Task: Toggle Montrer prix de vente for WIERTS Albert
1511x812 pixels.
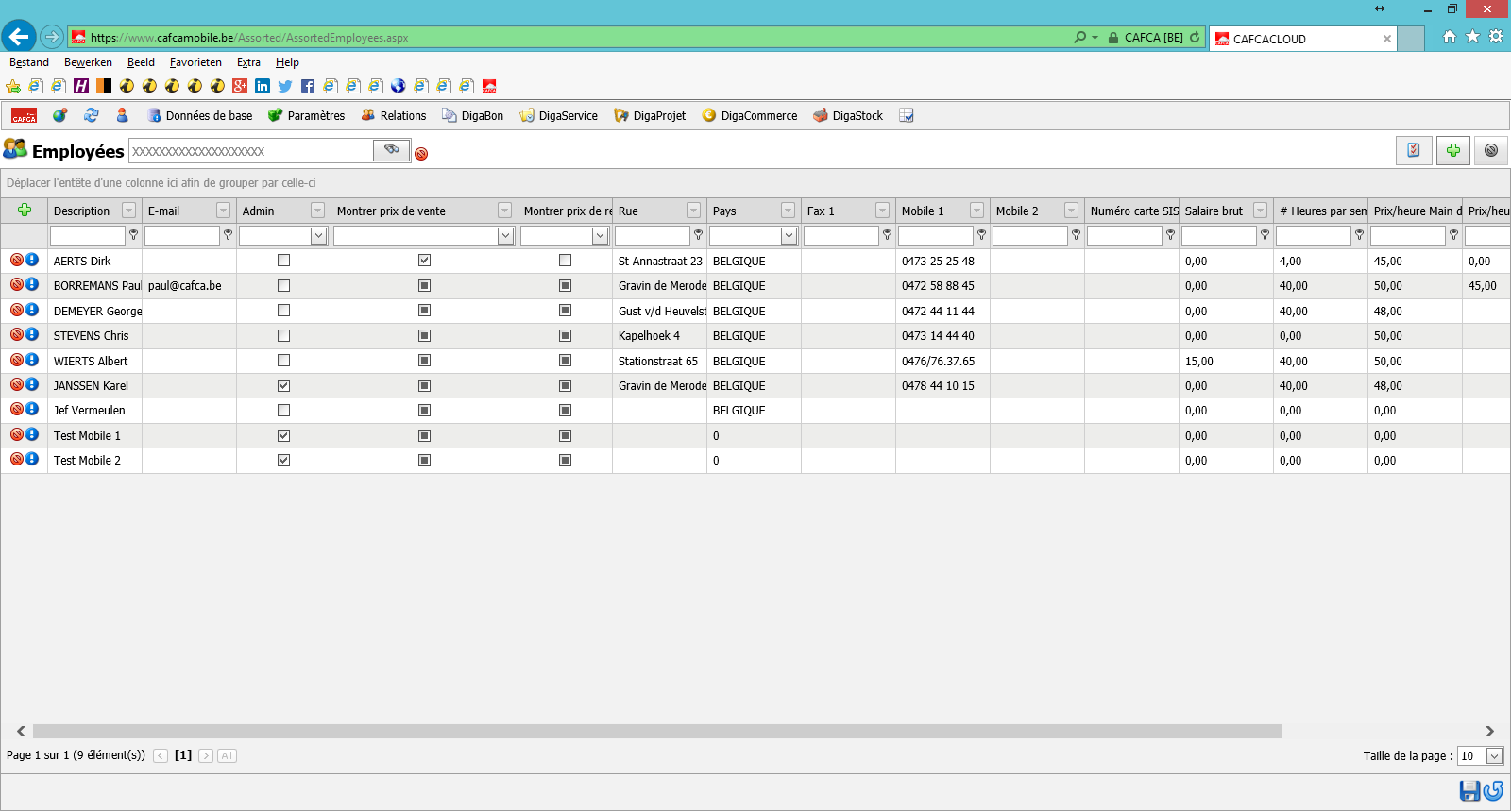Action: (x=424, y=361)
